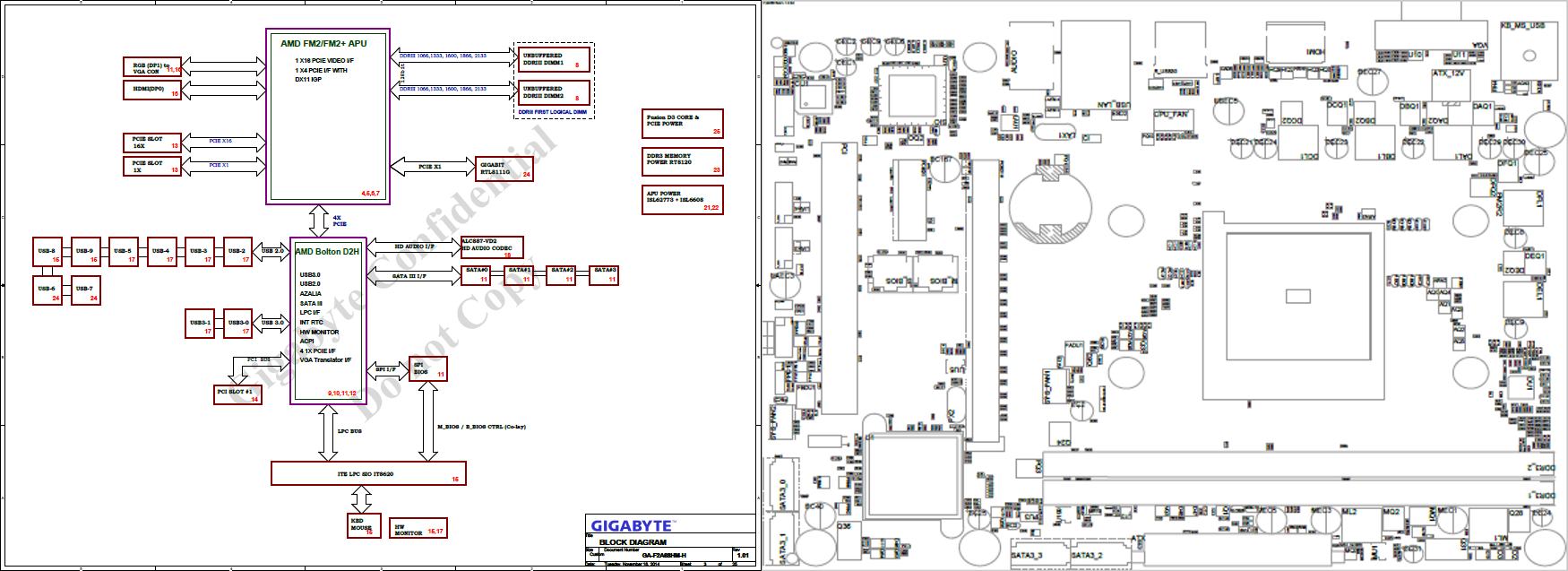1568x571 pixels.
Task: Select the AMD FM2/FM2+ APU block title
Action: tap(323, 43)
